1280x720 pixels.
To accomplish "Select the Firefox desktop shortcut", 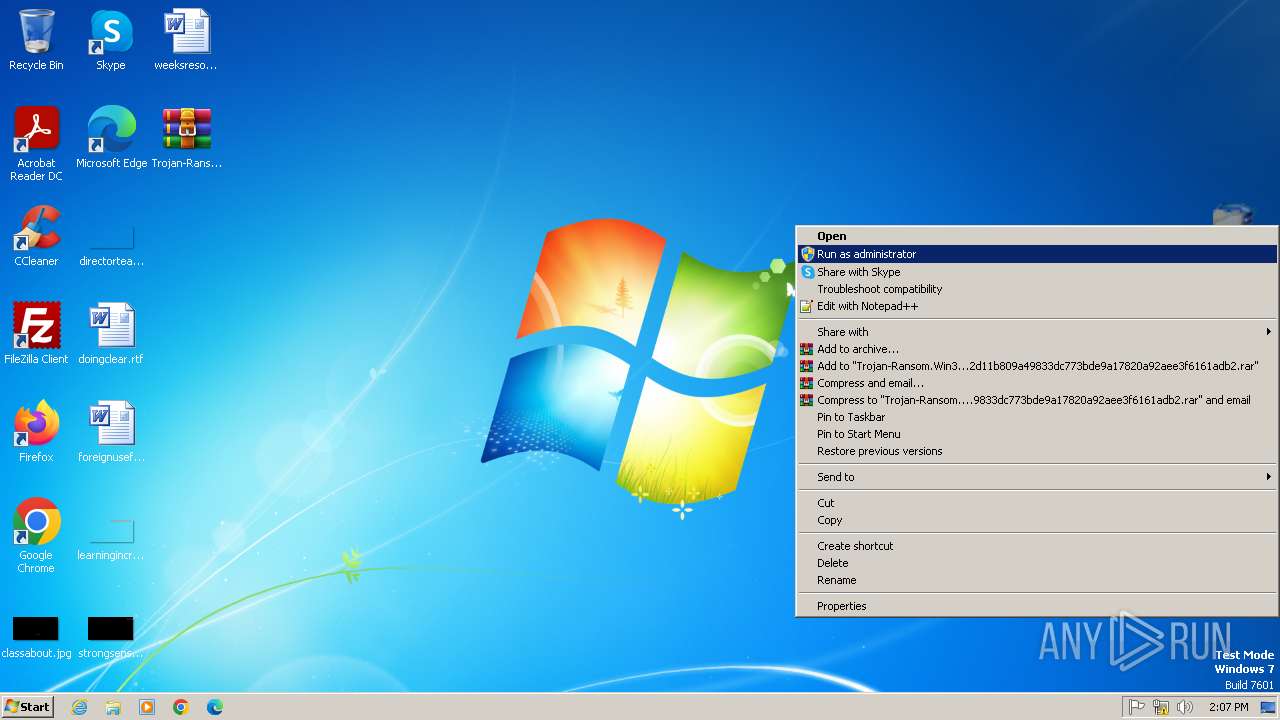I will click(36, 432).
